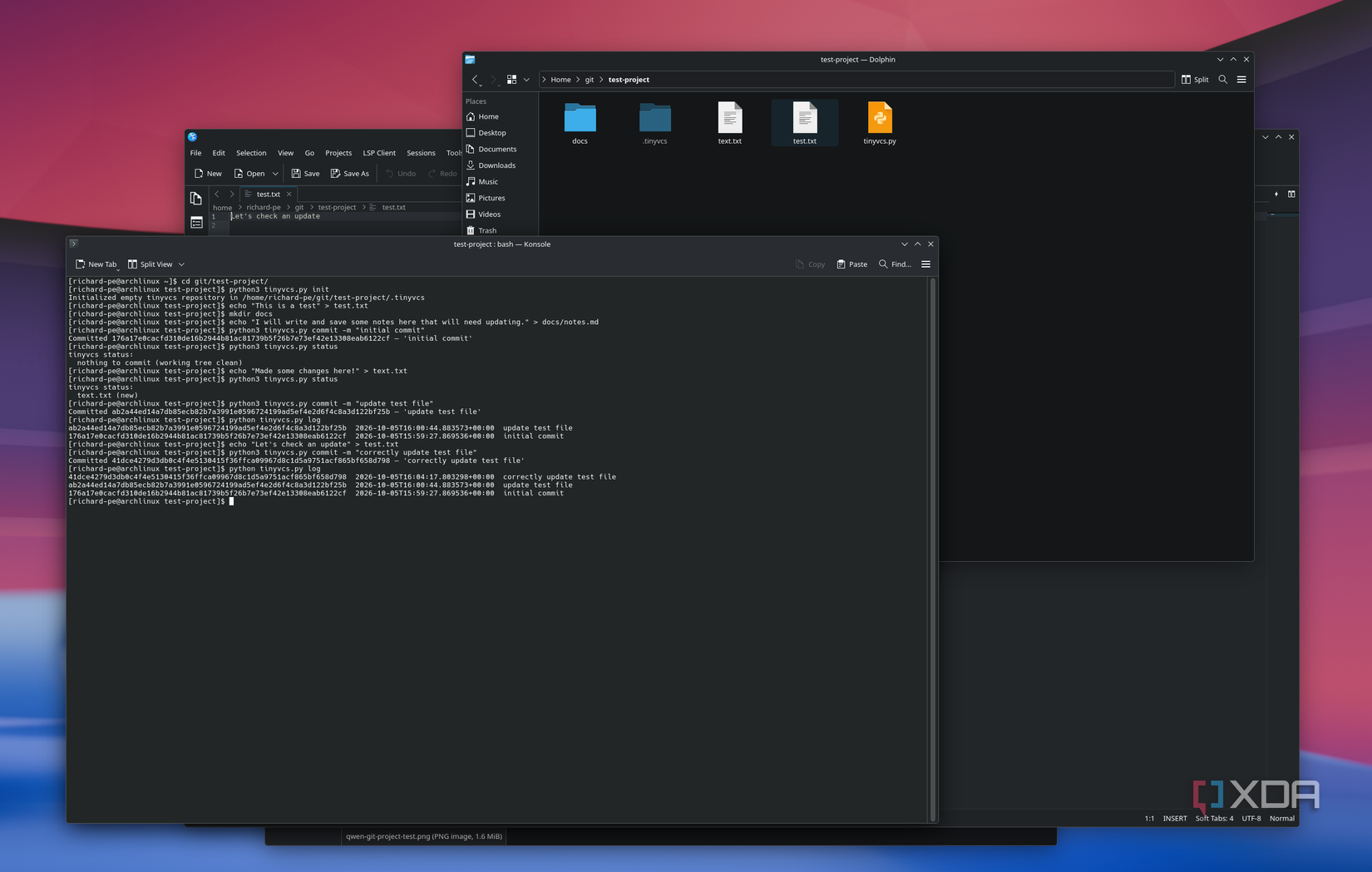The height and width of the screenshot is (872, 1372).
Task: Open Kate's LSP Client menu
Action: (x=379, y=153)
